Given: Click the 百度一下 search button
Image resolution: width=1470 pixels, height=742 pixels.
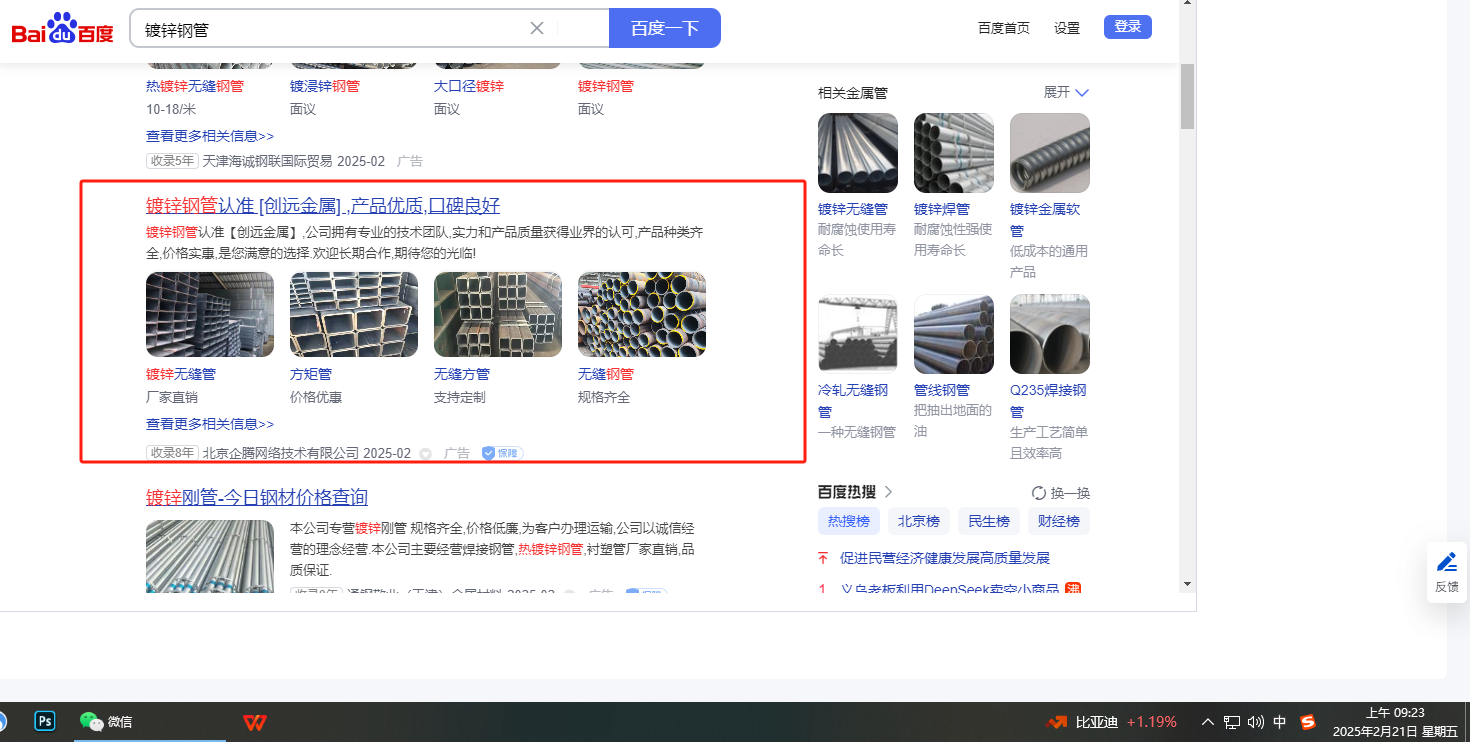Looking at the screenshot, I should click(x=665, y=28).
